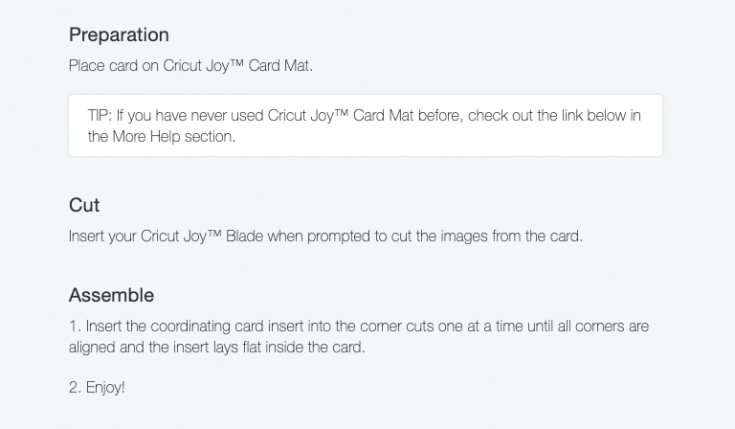Image resolution: width=735 pixels, height=429 pixels.
Task: Click 'More Help section' text in the tip
Action: tap(173, 136)
